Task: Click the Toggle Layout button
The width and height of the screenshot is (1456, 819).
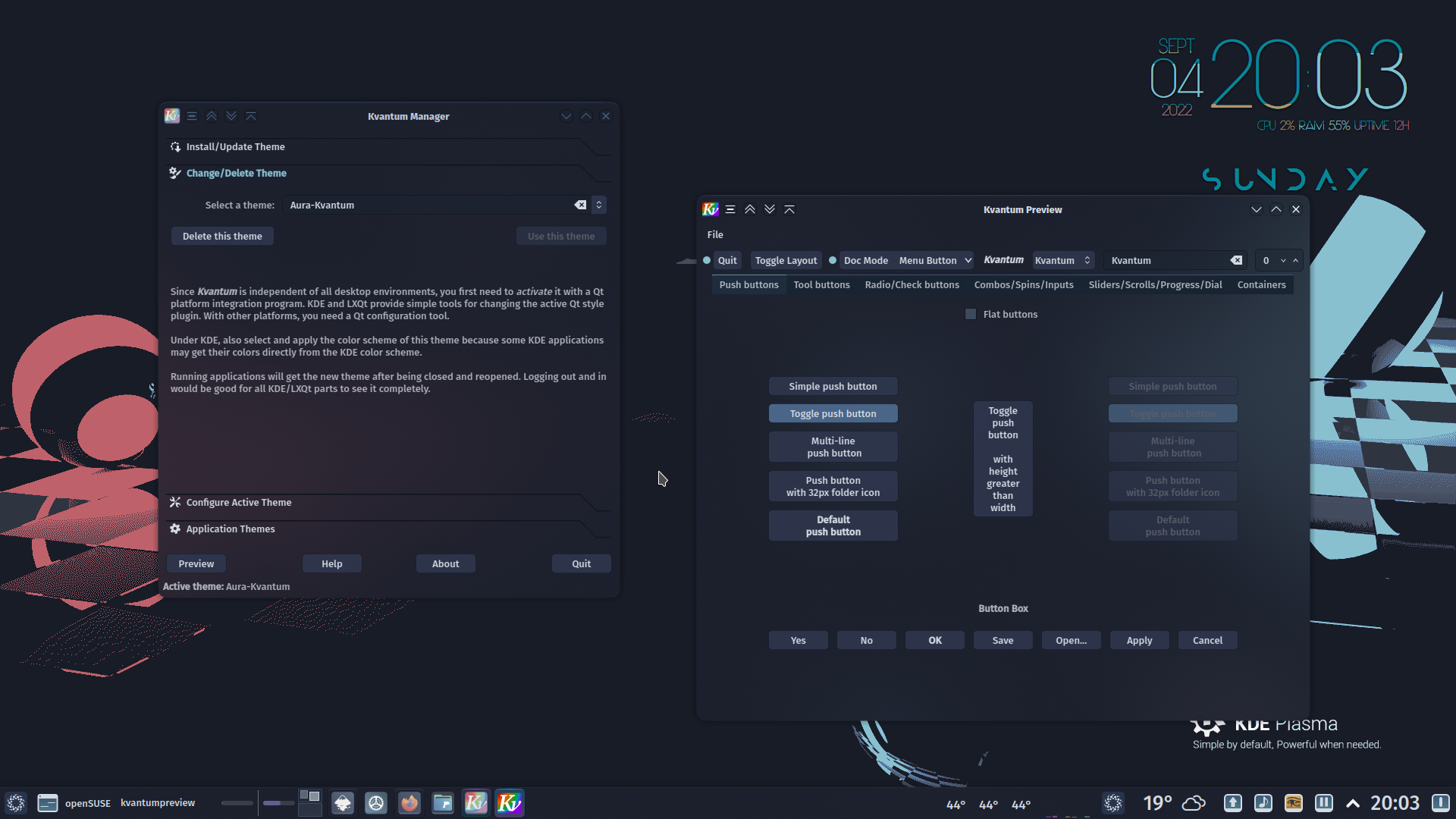Action: tap(786, 260)
